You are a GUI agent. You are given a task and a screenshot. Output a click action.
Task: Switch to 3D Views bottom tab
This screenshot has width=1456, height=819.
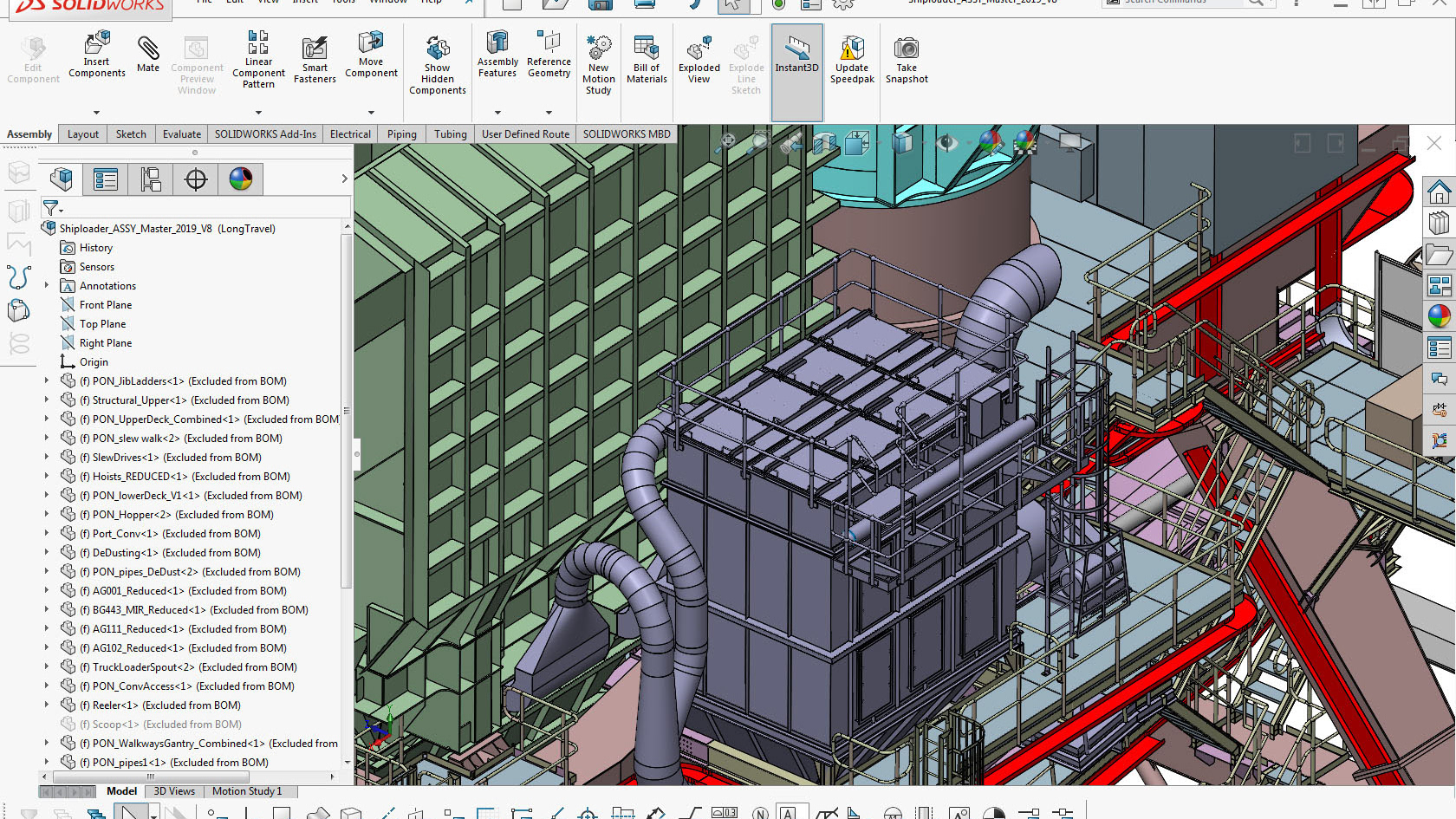point(174,791)
